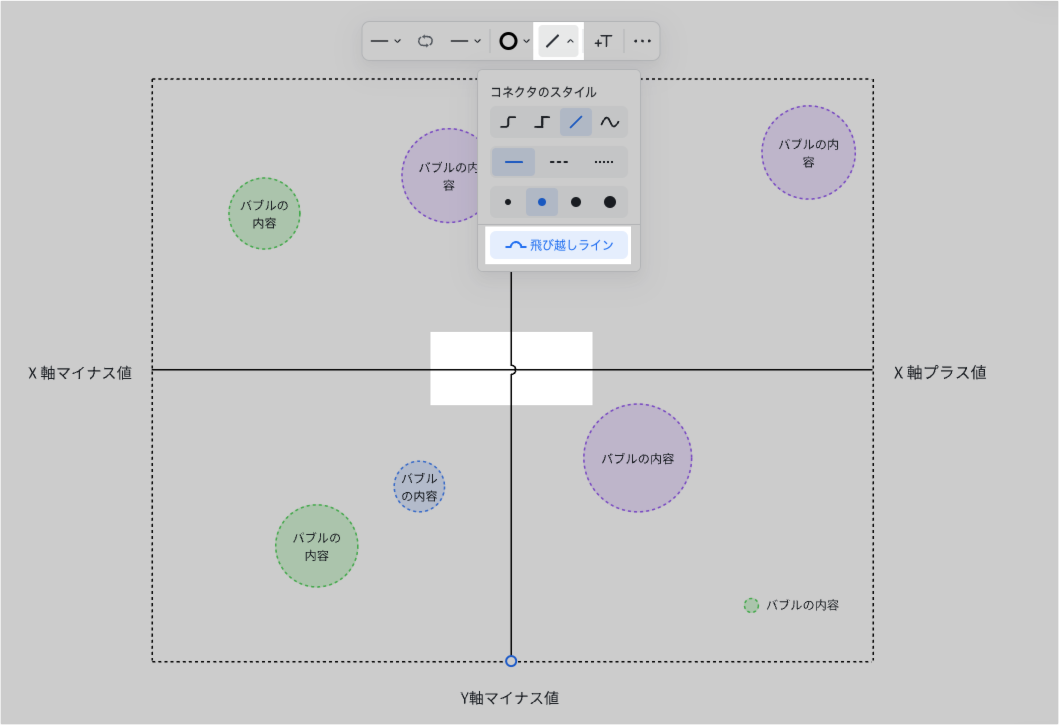This screenshot has width=1059, height=725.
Task: Choose the straight line connector style
Action: point(576,122)
